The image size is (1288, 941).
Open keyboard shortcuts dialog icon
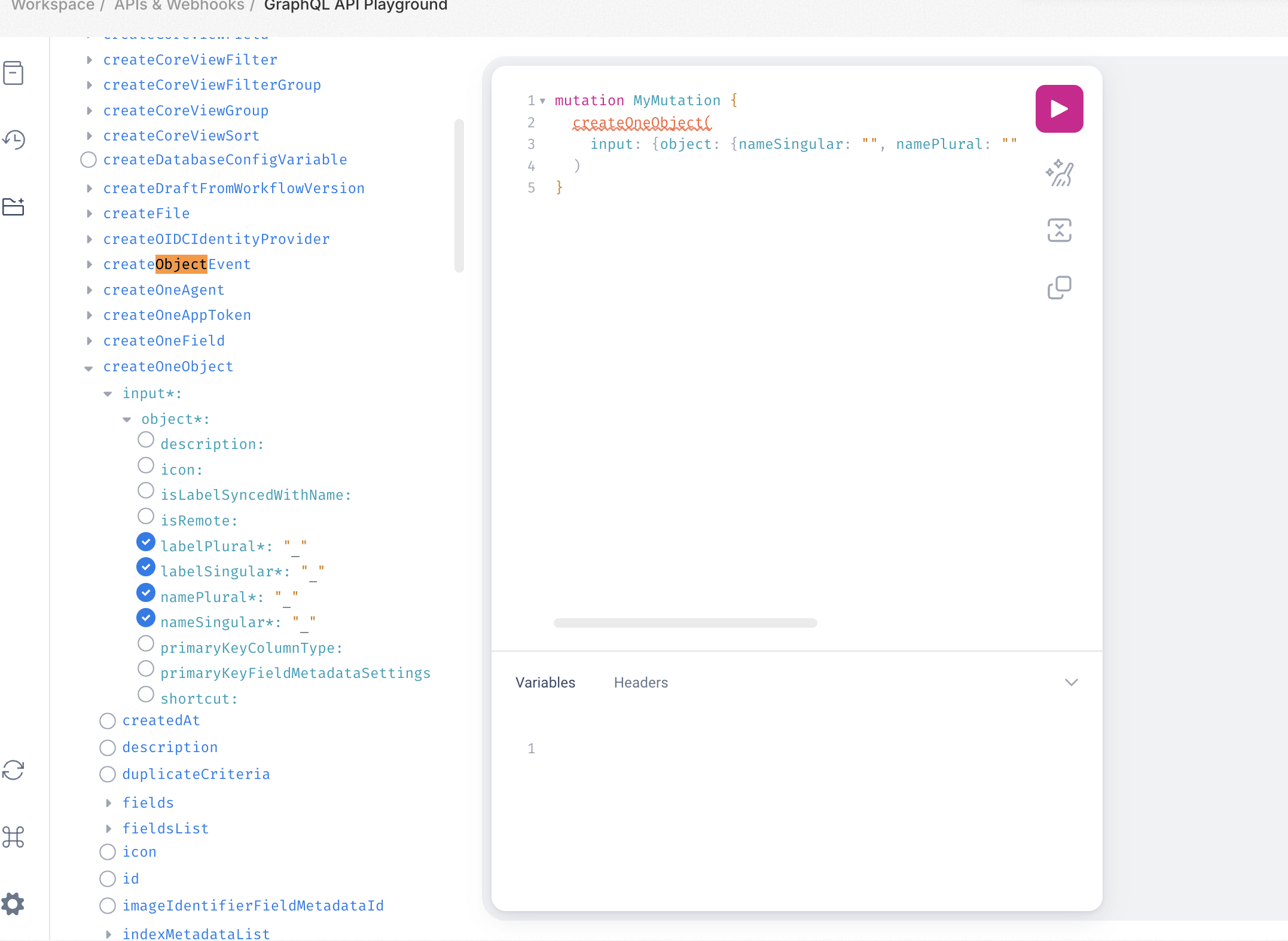pyautogui.click(x=13, y=837)
